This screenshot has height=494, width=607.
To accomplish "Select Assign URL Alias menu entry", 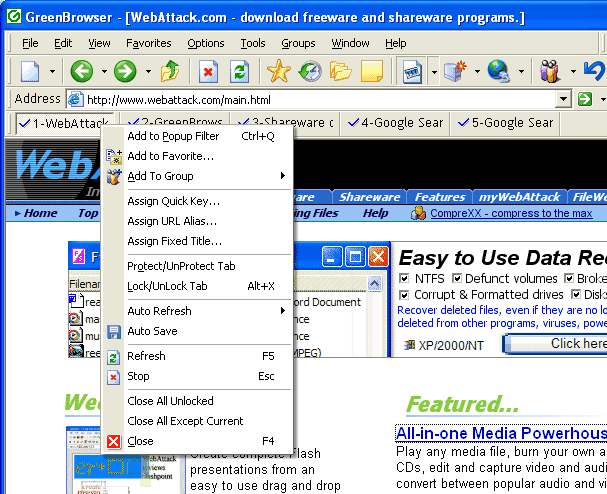I will pyautogui.click(x=197, y=221).
